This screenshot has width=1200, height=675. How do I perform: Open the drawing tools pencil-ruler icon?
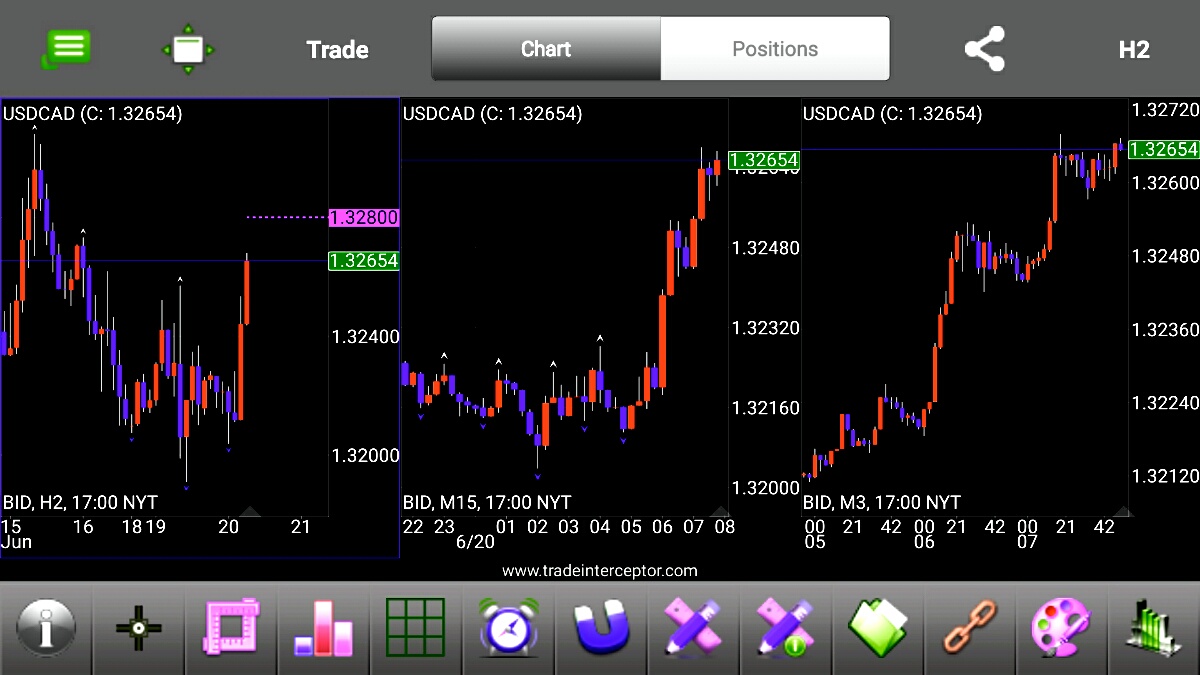[693, 629]
